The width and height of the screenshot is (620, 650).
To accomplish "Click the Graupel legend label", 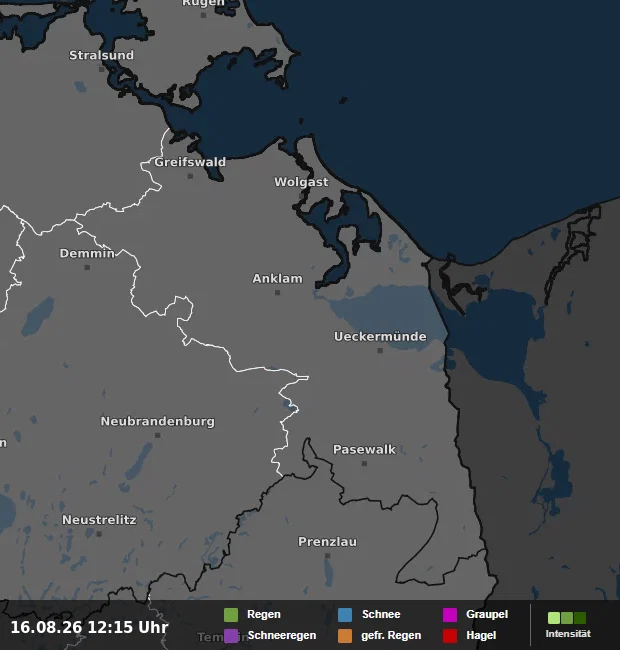I will point(487,614).
